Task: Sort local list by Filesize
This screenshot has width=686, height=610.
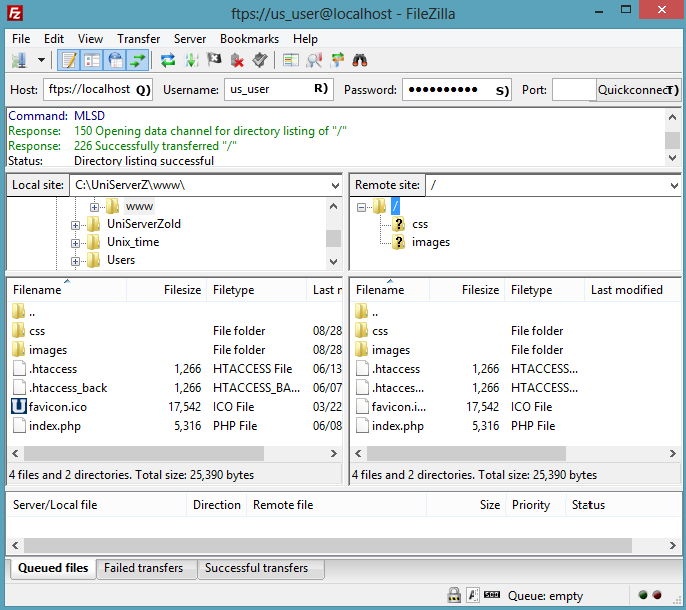Action: point(168,290)
